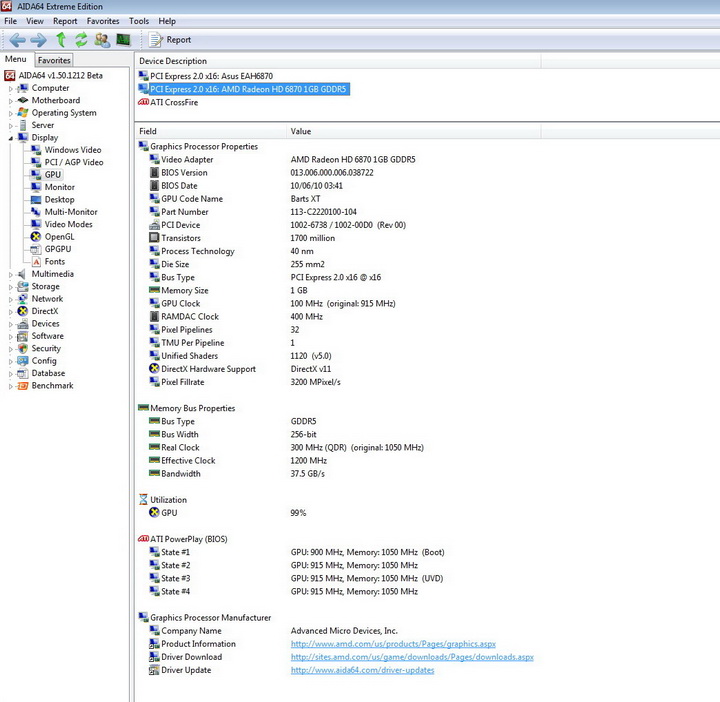Open the monitor diagnostics toolbar icon

[x=123, y=40]
